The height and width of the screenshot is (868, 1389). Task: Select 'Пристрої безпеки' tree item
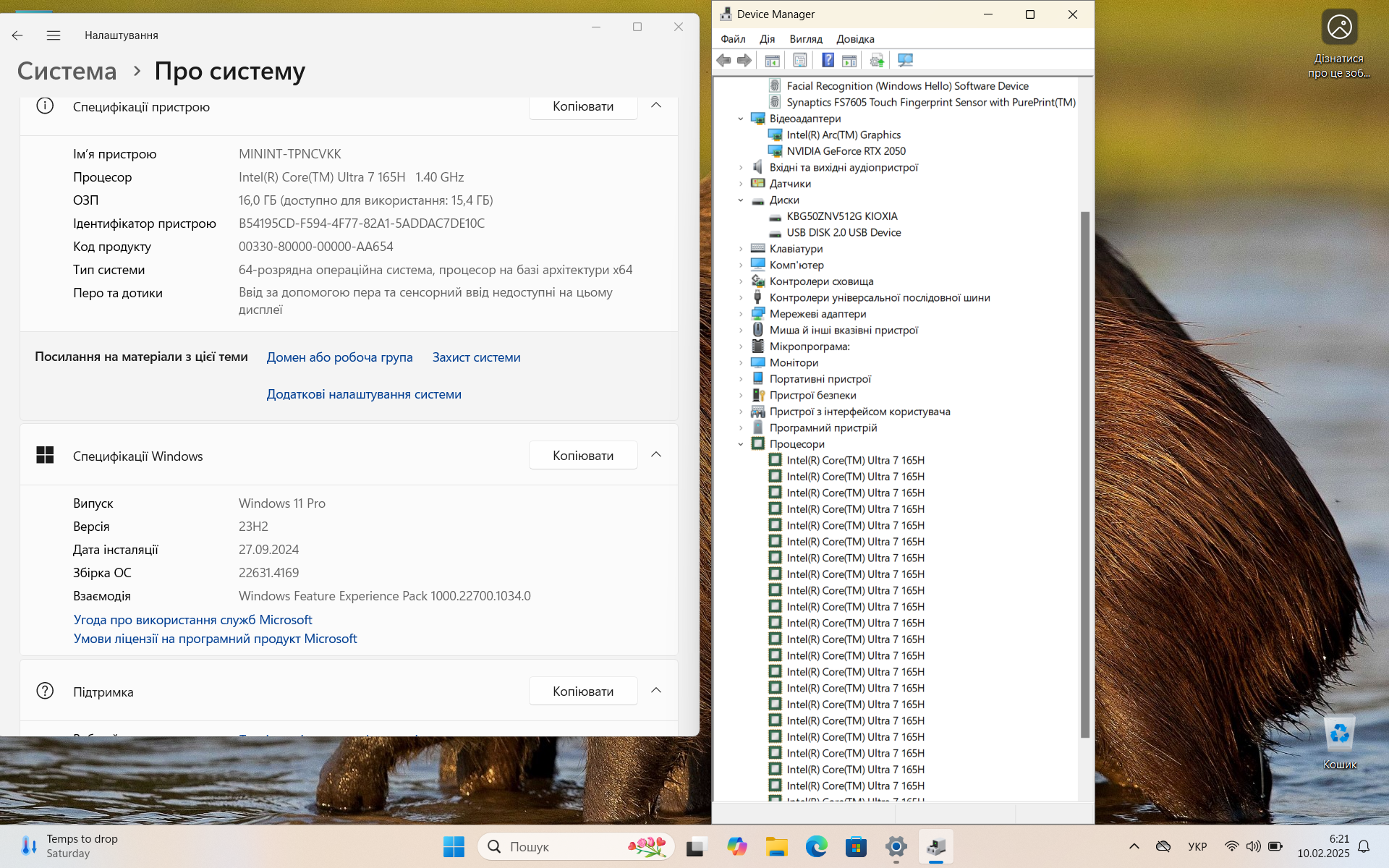[x=812, y=396]
